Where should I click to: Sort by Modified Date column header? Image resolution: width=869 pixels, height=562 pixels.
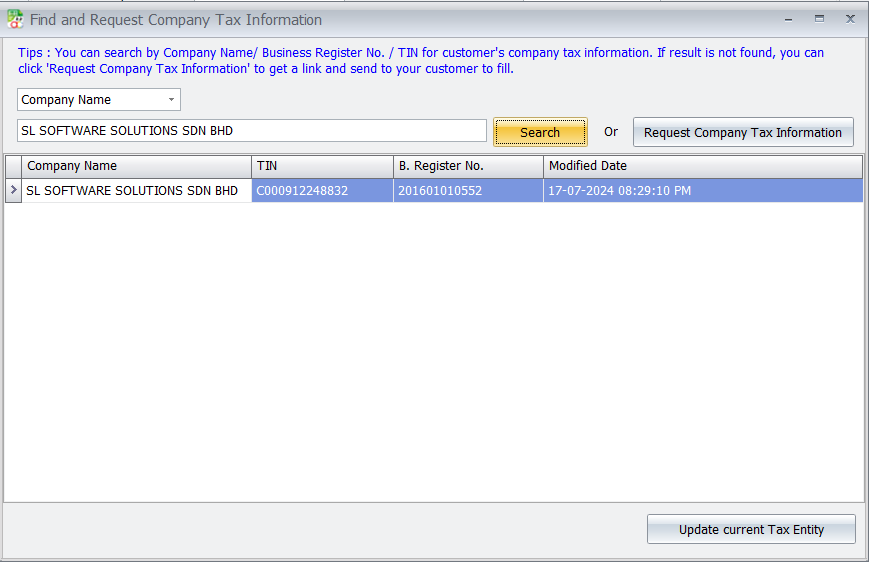703,166
